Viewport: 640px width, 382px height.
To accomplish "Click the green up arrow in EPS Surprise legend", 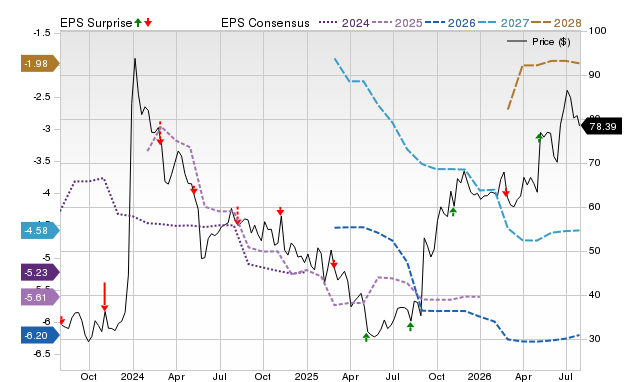I will [x=138, y=22].
